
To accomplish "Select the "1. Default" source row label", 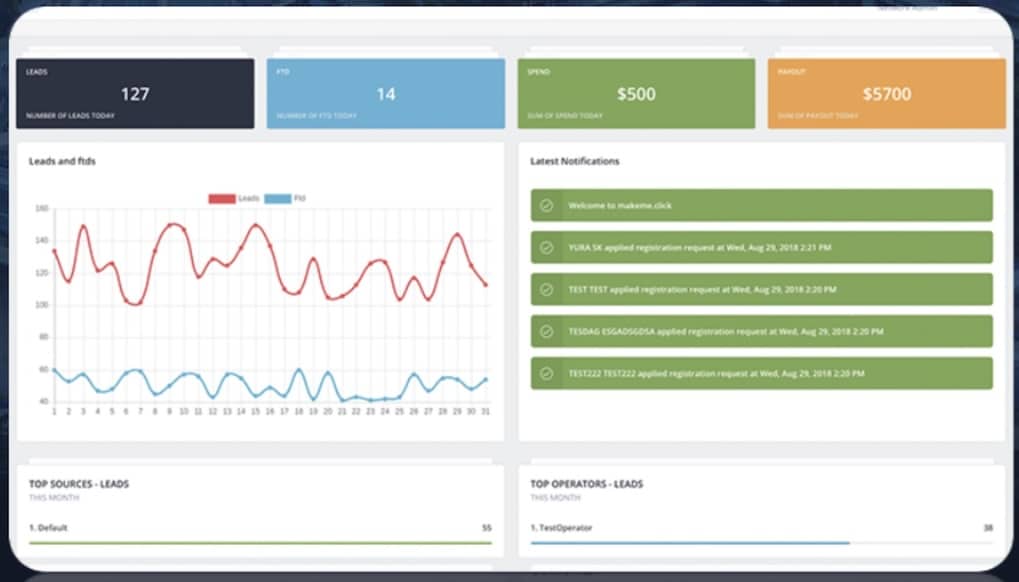I will 48,528.
